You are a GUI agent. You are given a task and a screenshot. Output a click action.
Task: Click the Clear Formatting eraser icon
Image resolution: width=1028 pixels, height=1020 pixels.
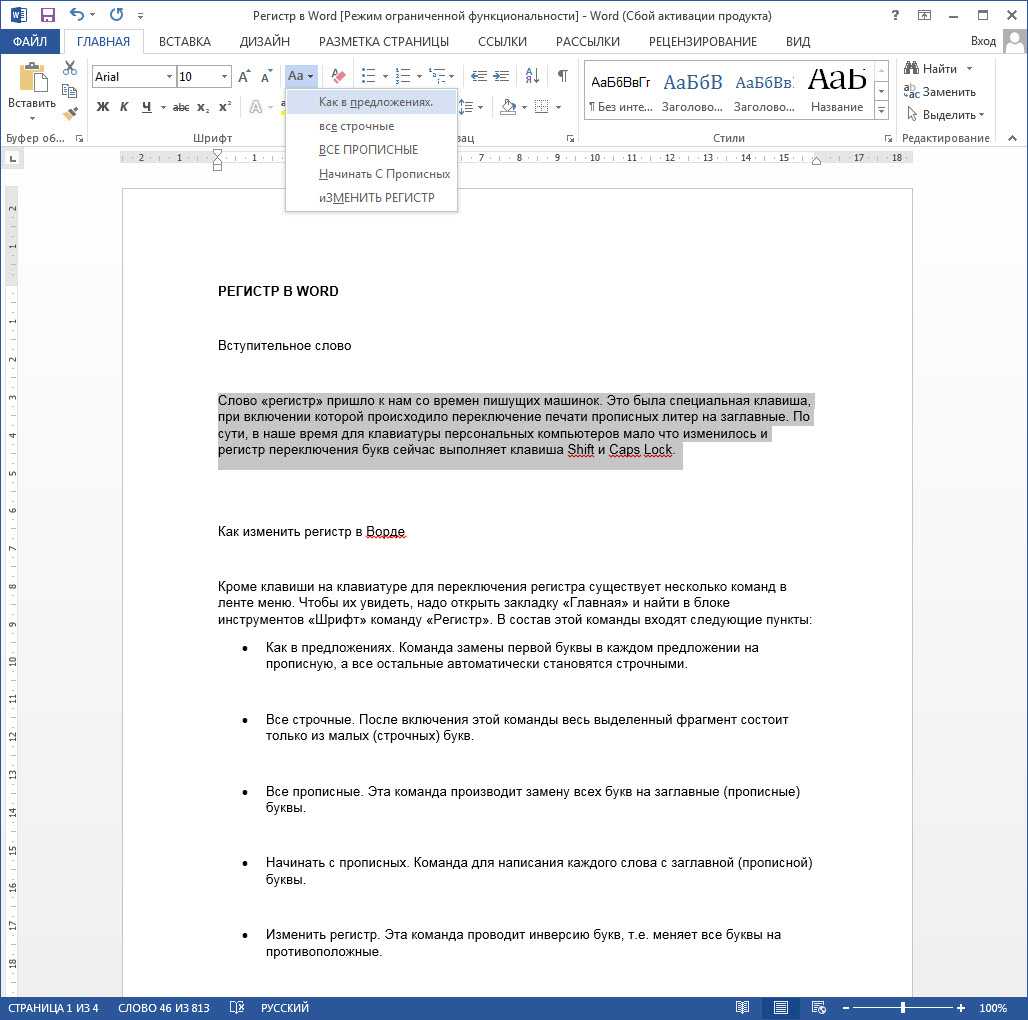point(337,76)
